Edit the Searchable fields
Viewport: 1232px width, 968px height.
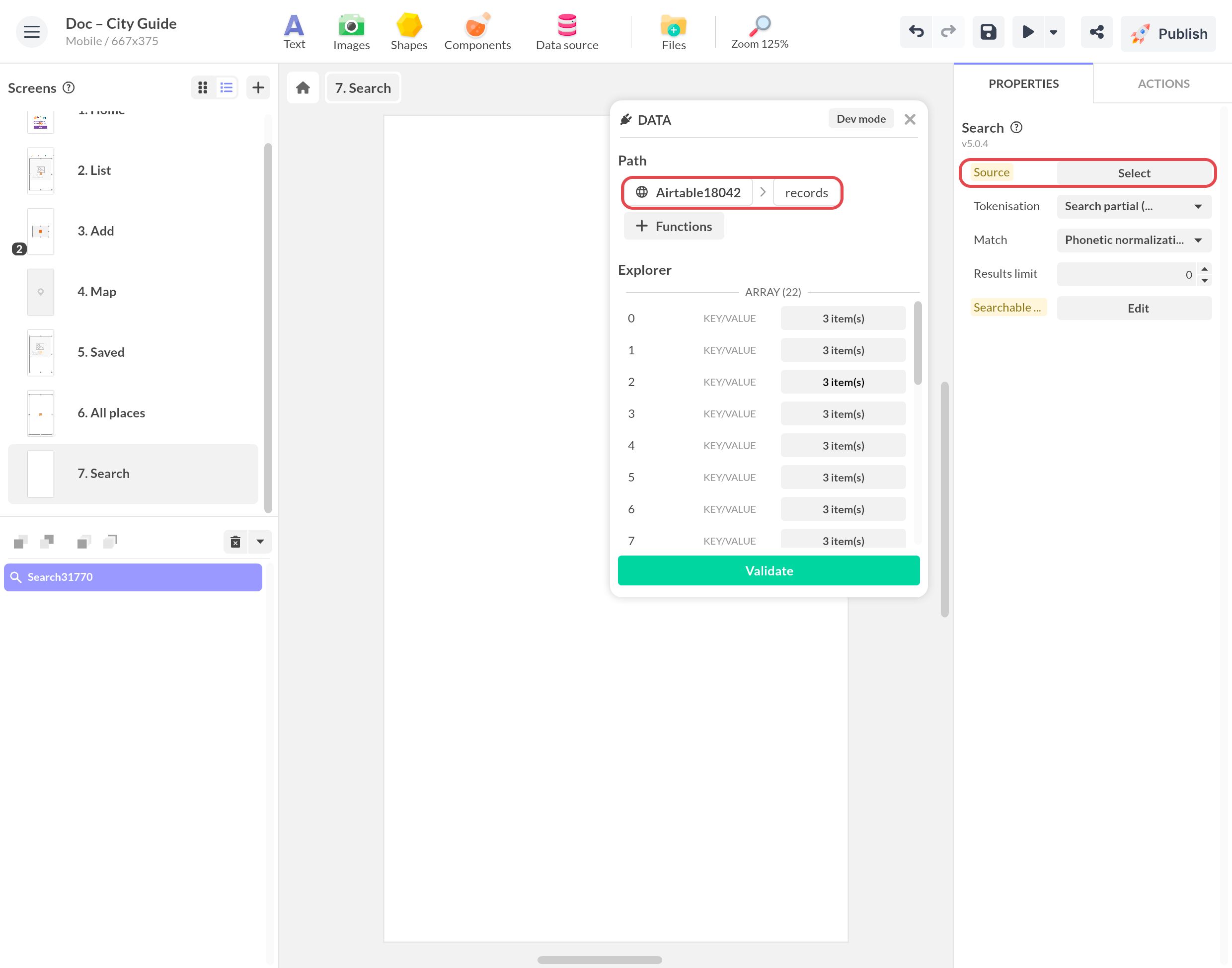(1134, 308)
